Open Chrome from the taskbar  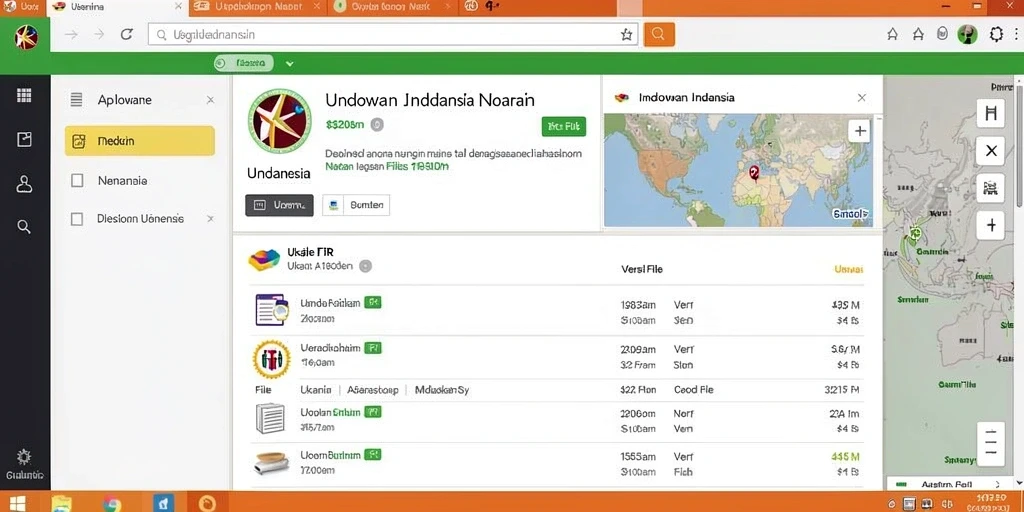click(112, 503)
